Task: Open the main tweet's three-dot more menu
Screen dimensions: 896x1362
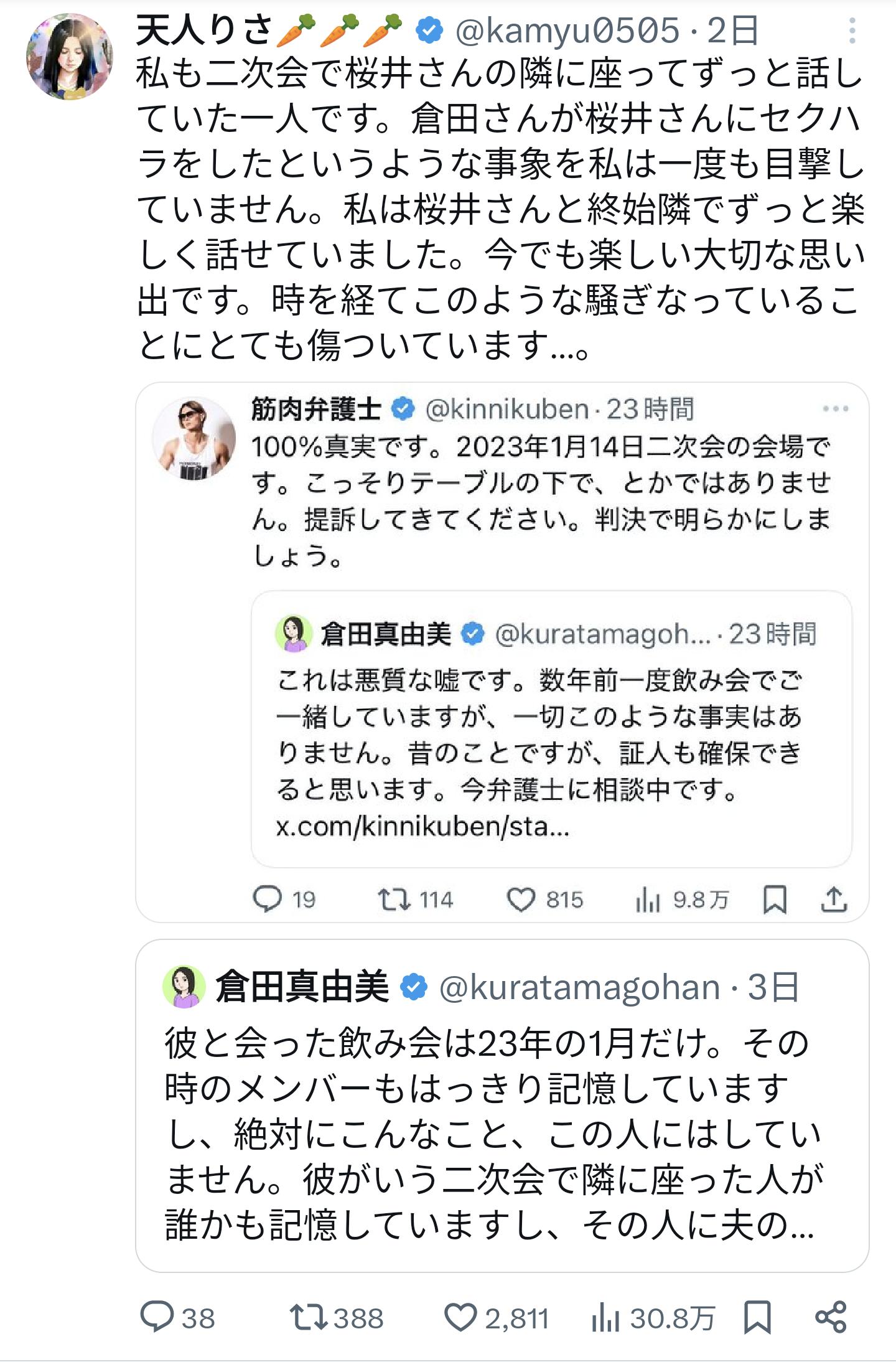Action: coord(852,31)
